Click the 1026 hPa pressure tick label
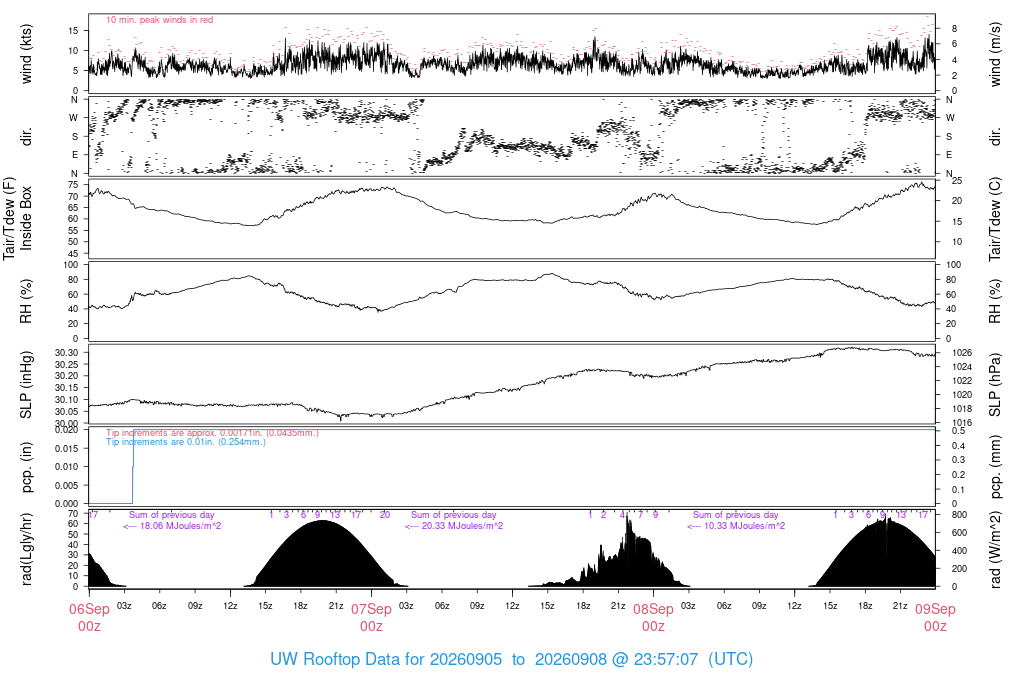This screenshot has height=700, width=1024. pyautogui.click(x=962, y=353)
